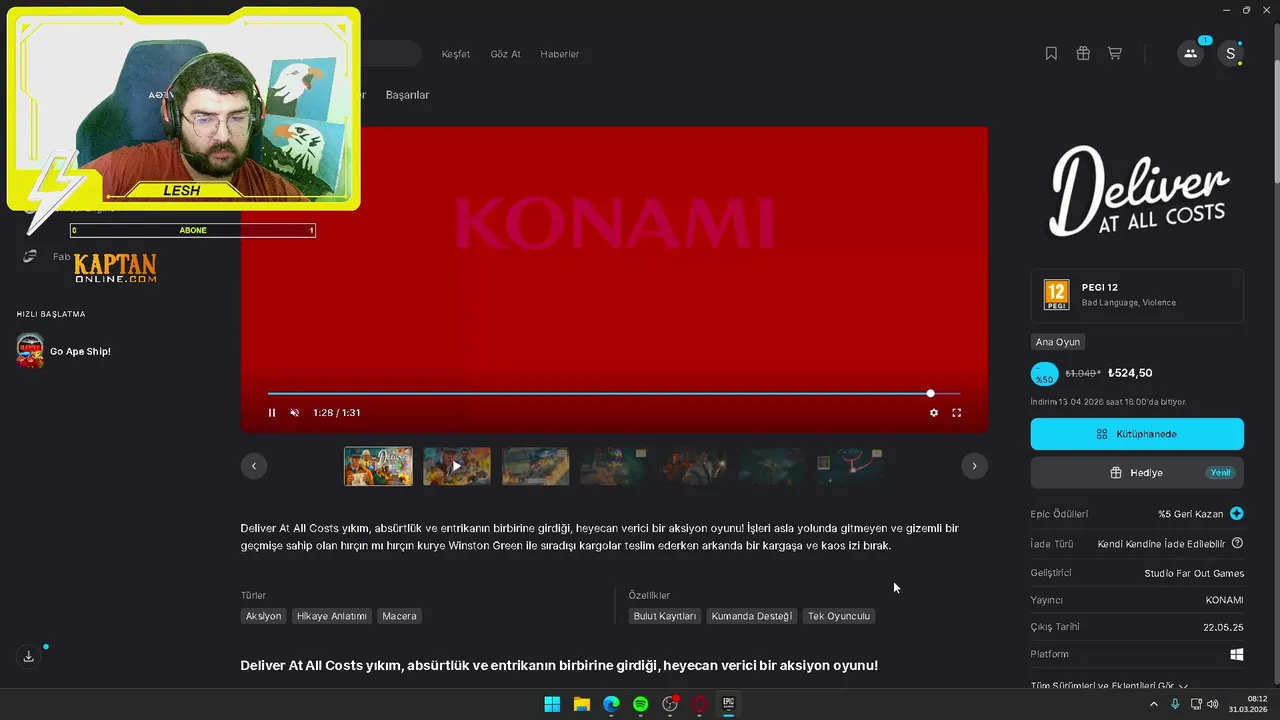Click the microphone tray icon
The height and width of the screenshot is (720, 1280).
coord(1175,704)
